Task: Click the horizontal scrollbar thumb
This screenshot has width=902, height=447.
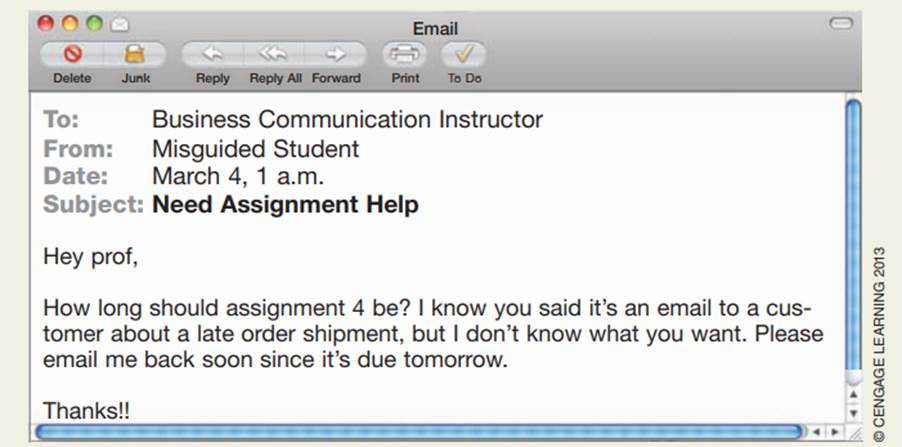Action: point(420,431)
